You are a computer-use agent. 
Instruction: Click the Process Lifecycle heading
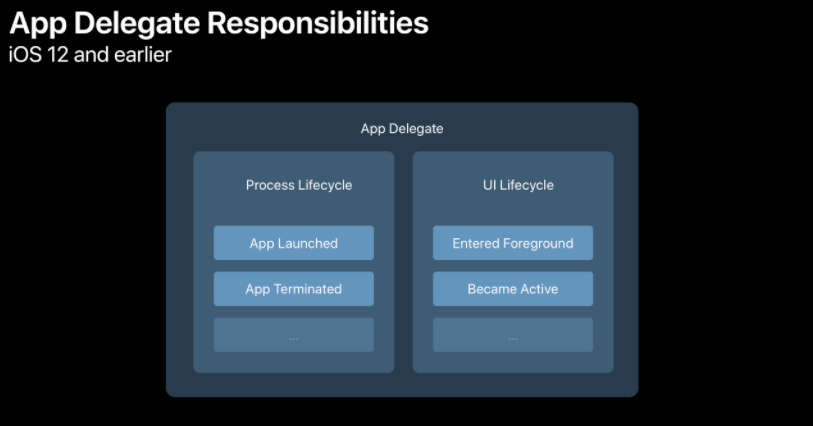tap(299, 185)
